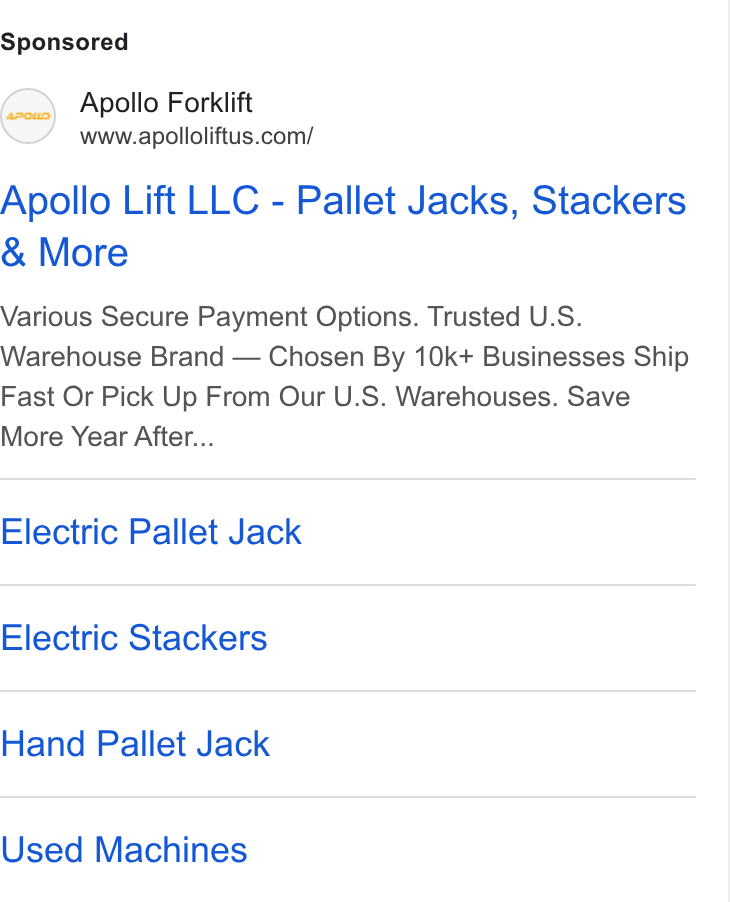Open the Used Machines sitelink

click(x=124, y=850)
